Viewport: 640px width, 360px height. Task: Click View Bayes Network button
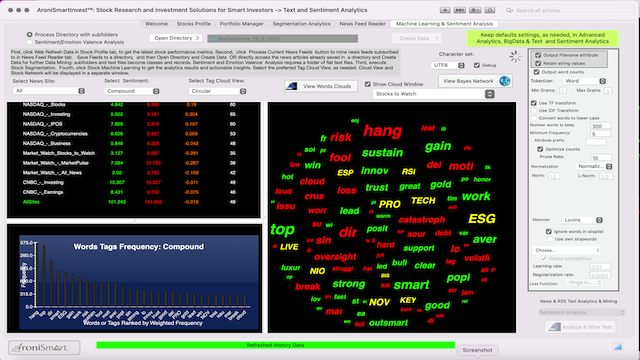point(475,81)
